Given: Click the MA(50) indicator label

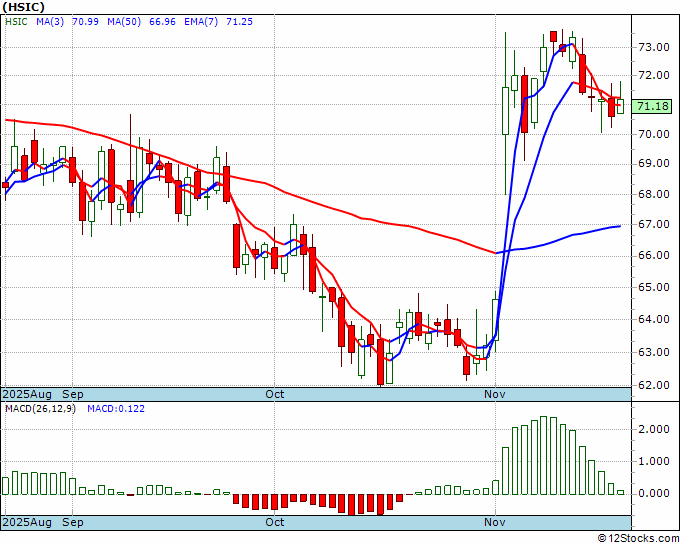Looking at the screenshot, I should 124,22.
